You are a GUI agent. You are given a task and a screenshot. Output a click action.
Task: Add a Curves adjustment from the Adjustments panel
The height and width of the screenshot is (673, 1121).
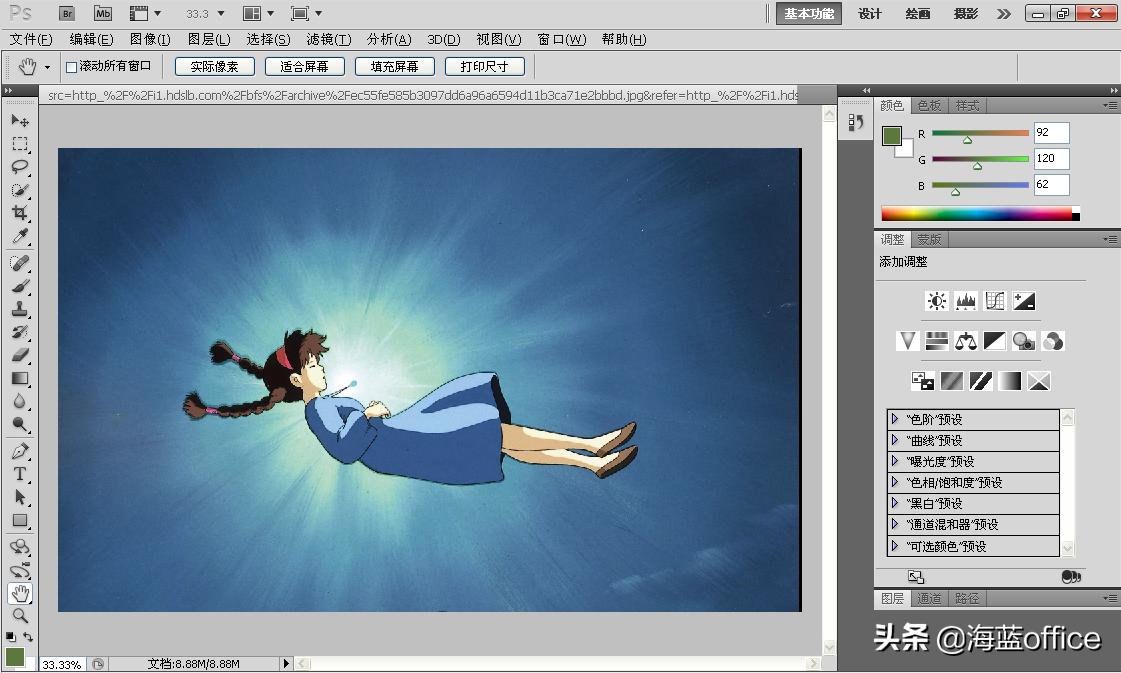coord(994,300)
